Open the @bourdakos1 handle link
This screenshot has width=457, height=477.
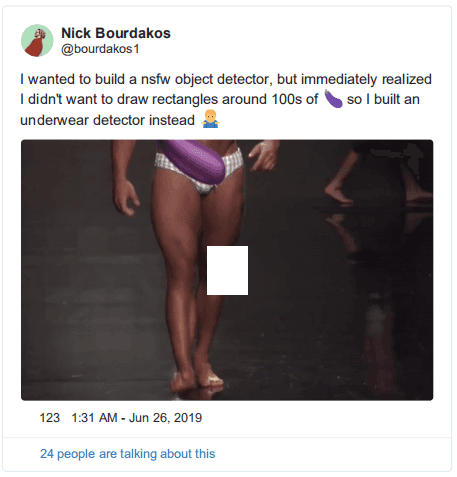pyautogui.click(x=100, y=49)
